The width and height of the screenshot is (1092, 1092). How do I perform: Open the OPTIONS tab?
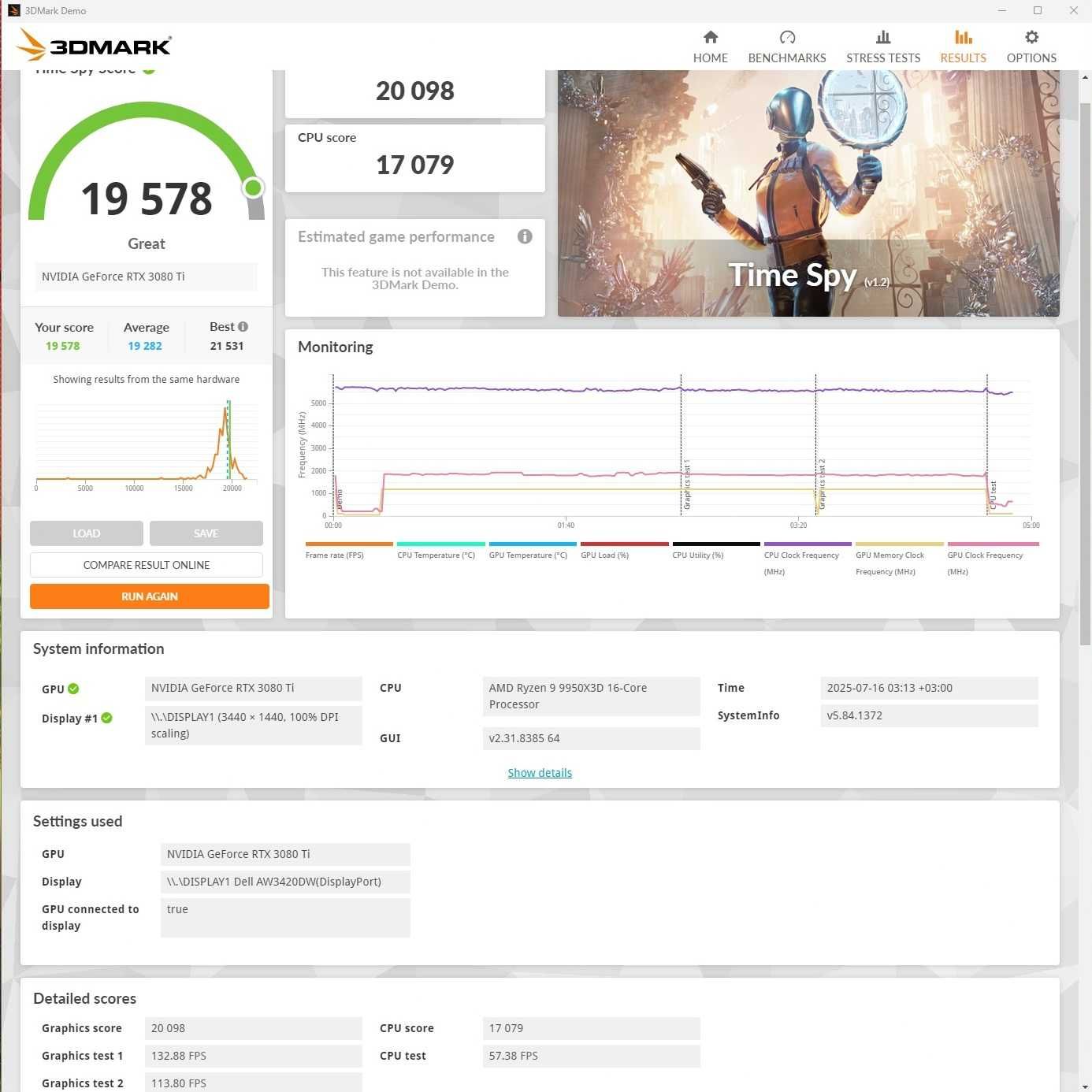[1031, 58]
